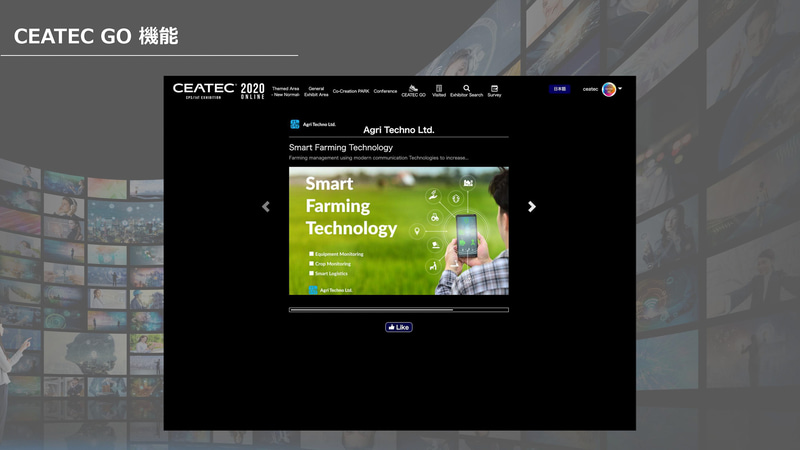Image resolution: width=800 pixels, height=450 pixels.
Task: Click the ceatec username label
Action: (590, 89)
